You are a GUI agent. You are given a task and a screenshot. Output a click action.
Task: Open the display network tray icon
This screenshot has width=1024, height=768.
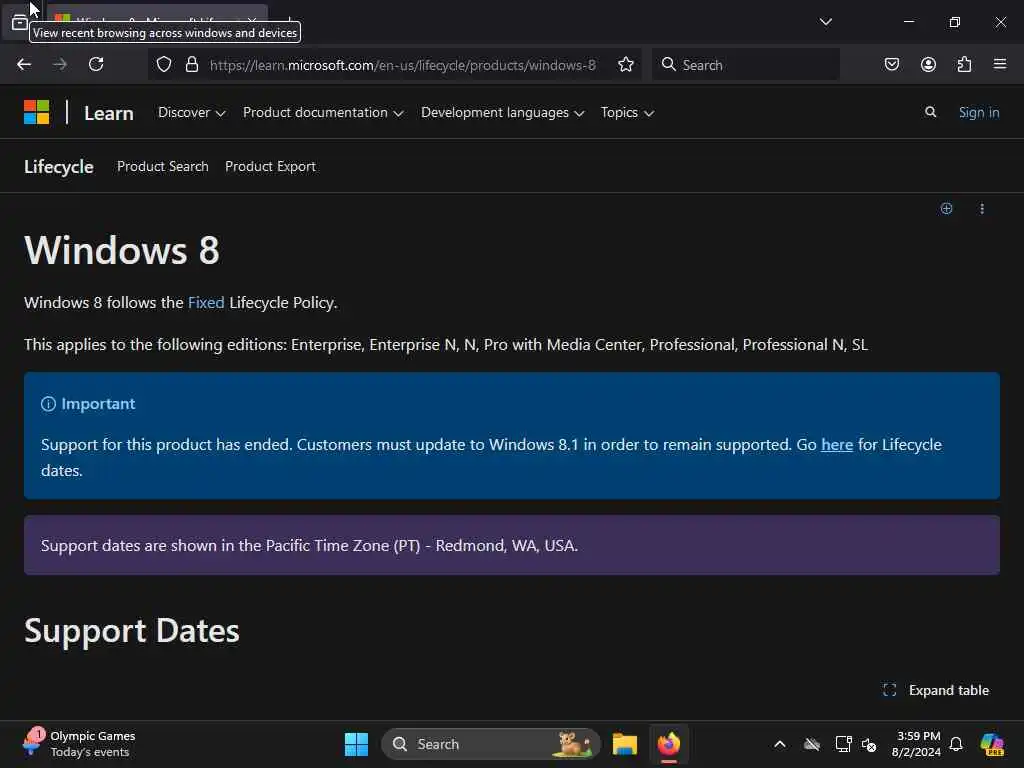tap(843, 744)
